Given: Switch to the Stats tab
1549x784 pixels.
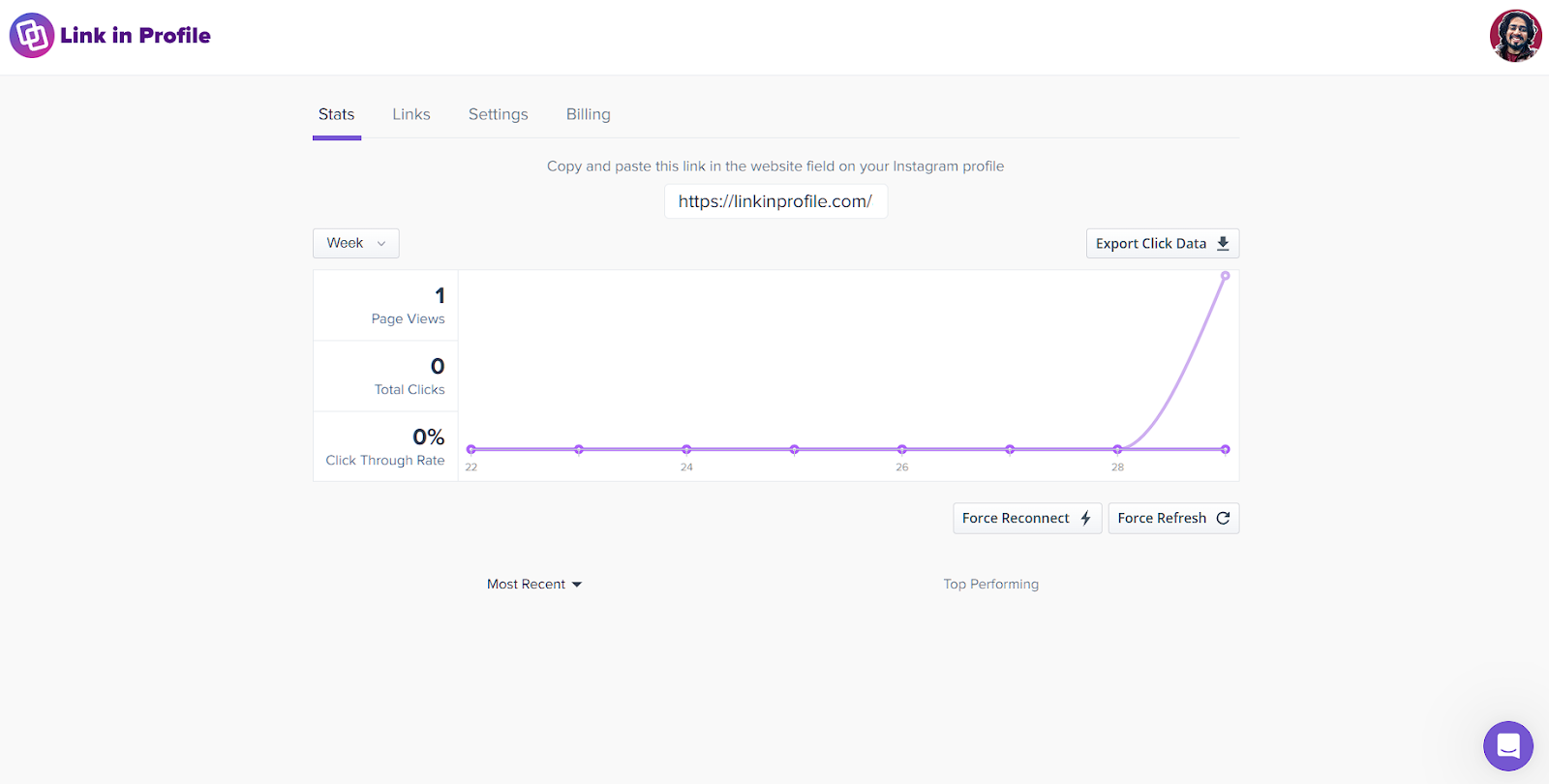Looking at the screenshot, I should coord(337,114).
